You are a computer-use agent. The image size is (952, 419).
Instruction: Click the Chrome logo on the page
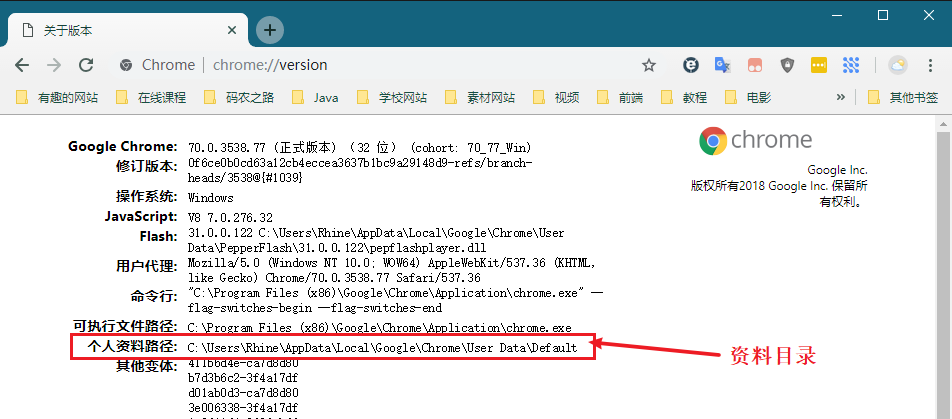[755, 140]
